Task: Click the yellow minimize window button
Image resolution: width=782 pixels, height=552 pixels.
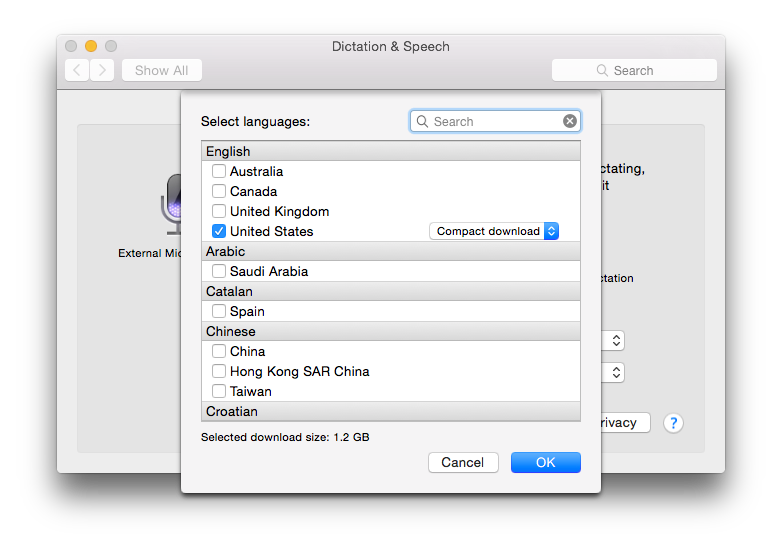Action: [x=91, y=46]
